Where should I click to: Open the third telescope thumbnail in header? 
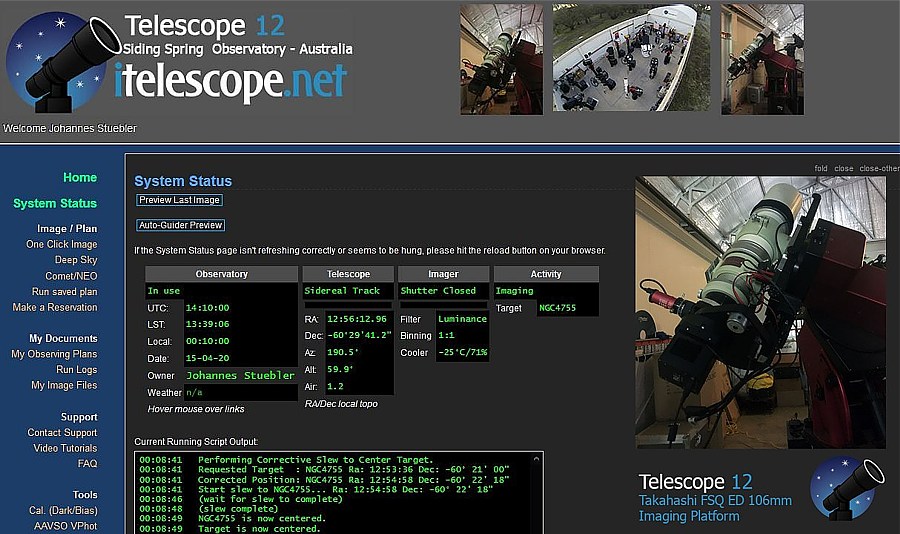tap(761, 59)
